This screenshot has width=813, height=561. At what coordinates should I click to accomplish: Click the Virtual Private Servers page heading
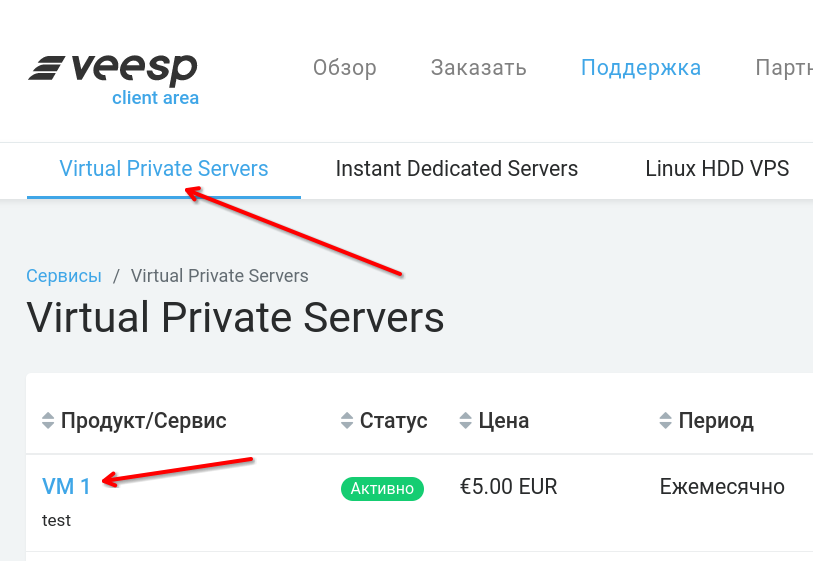[x=235, y=318]
